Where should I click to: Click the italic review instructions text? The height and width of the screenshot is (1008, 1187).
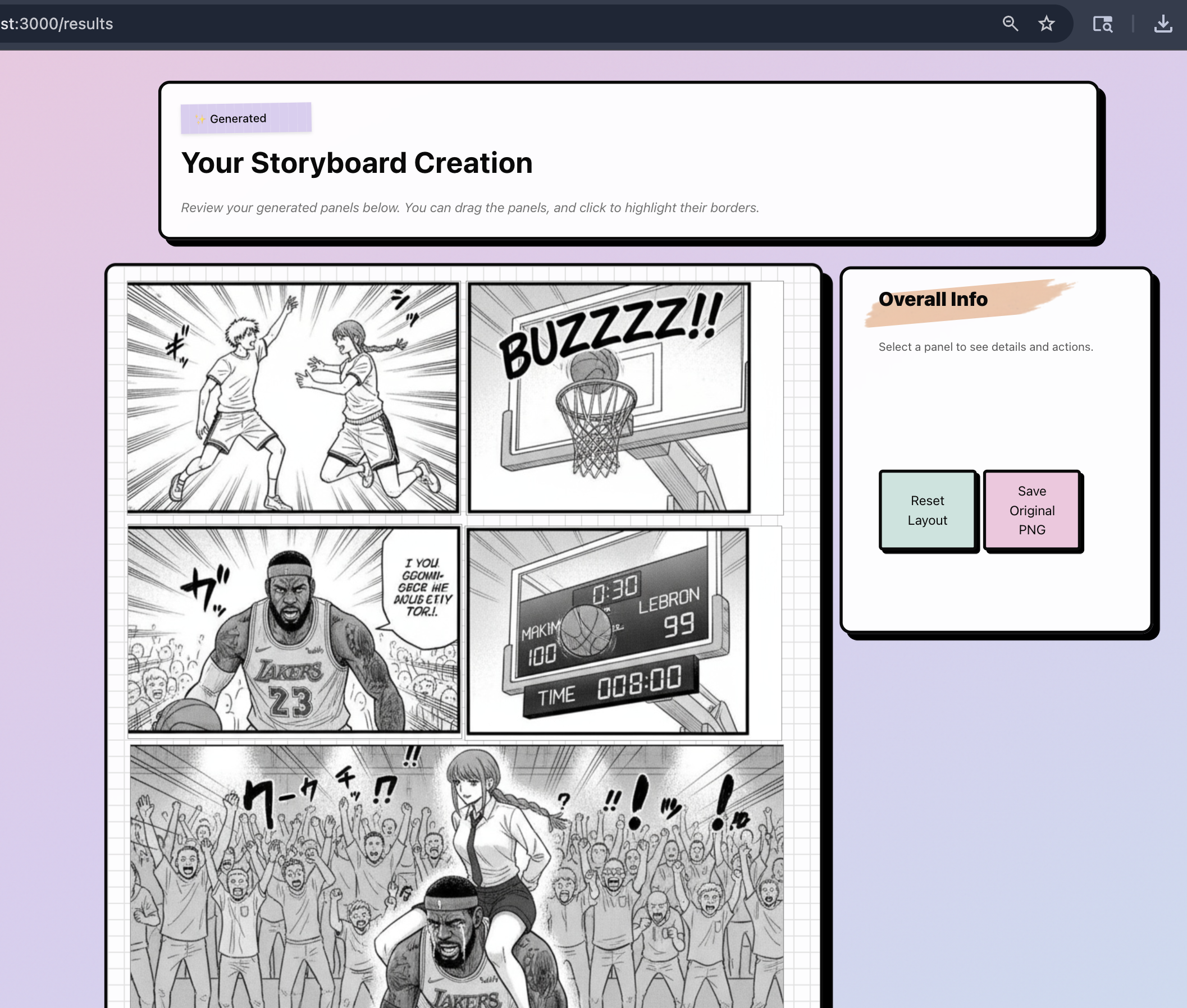[469, 208]
